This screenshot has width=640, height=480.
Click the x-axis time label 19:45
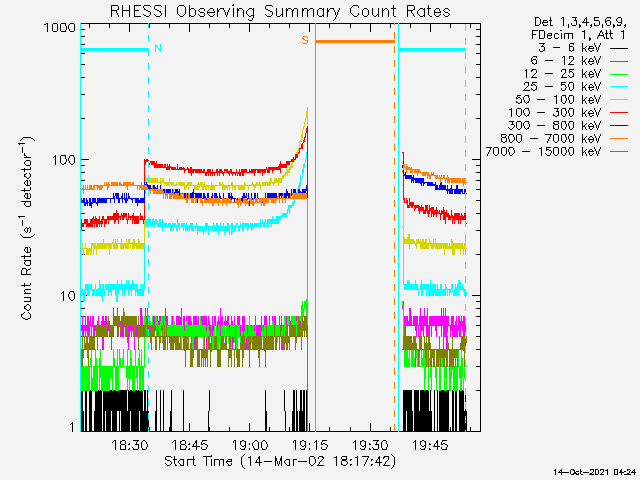[x=430, y=445]
